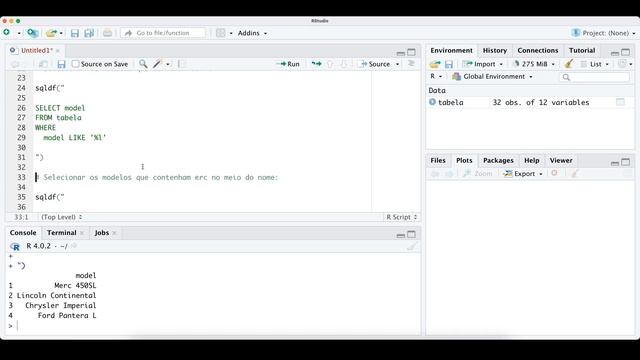Create a new file with the plus icon
Screen dimensions: 640x360
(7, 32)
